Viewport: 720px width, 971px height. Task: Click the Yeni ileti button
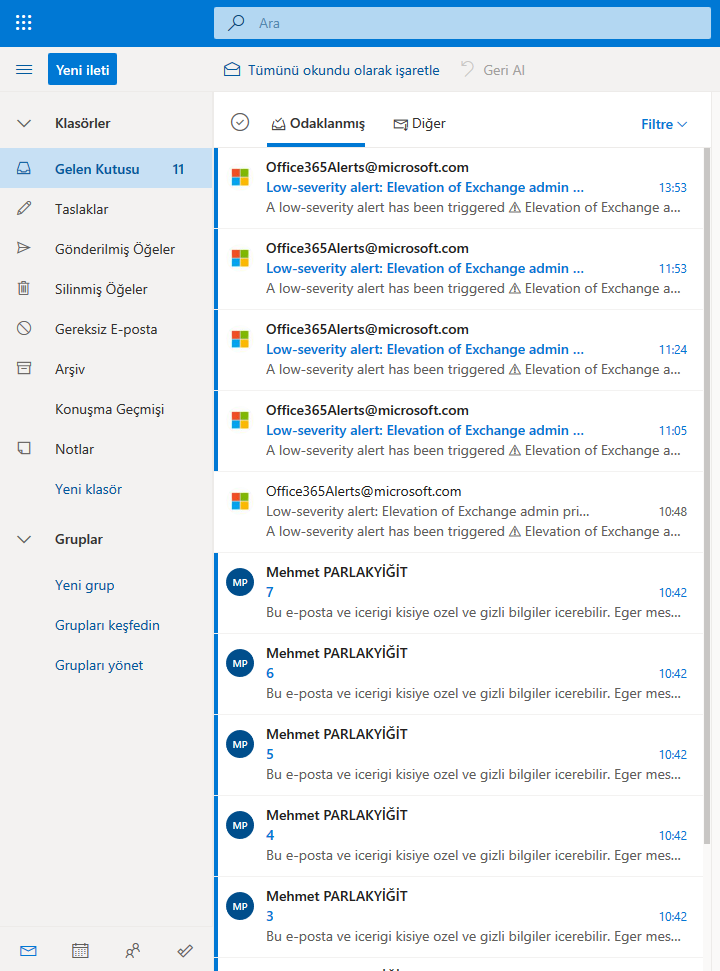(82, 69)
